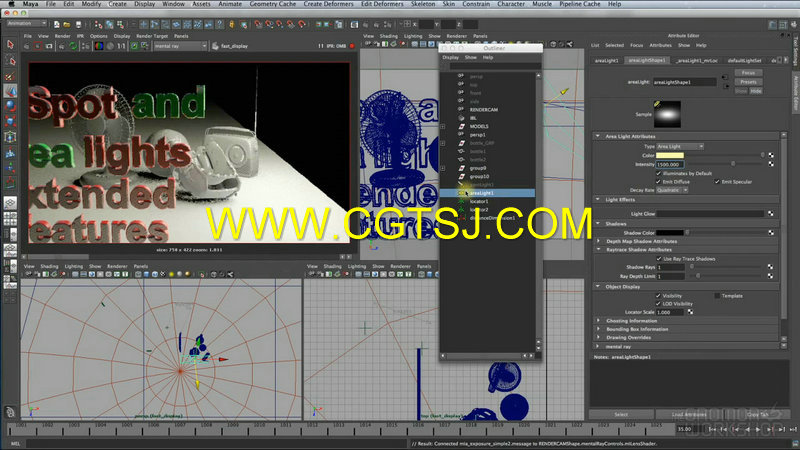This screenshot has height=450, width=800.
Task: Click the checker map button beside Shadow Color
Action: [771, 233]
